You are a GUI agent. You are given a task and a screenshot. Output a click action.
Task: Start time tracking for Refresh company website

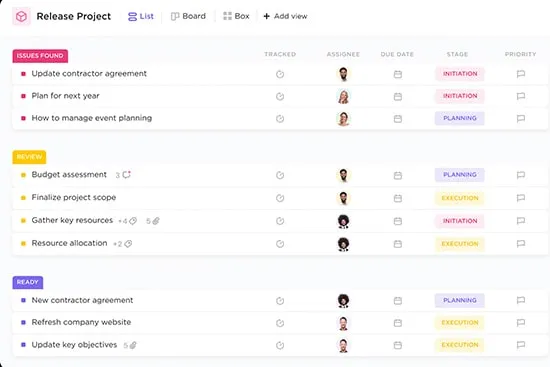280,323
